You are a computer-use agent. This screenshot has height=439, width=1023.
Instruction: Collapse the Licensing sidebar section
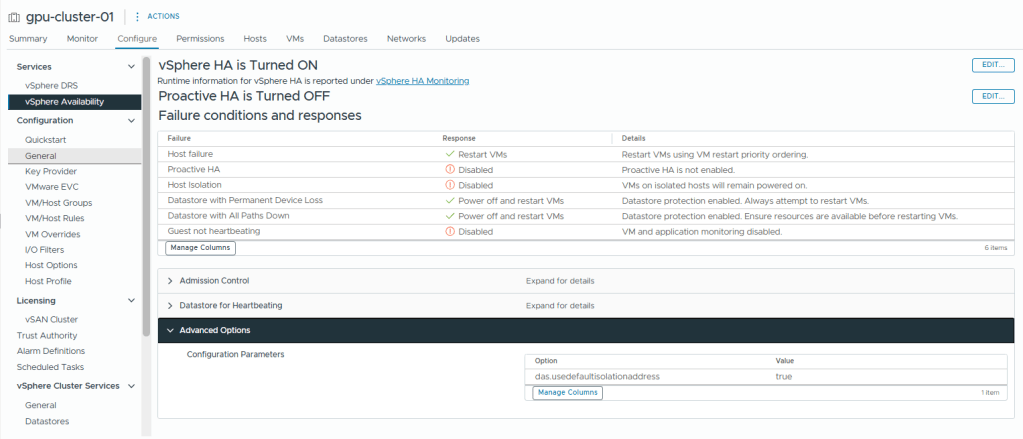click(x=131, y=300)
